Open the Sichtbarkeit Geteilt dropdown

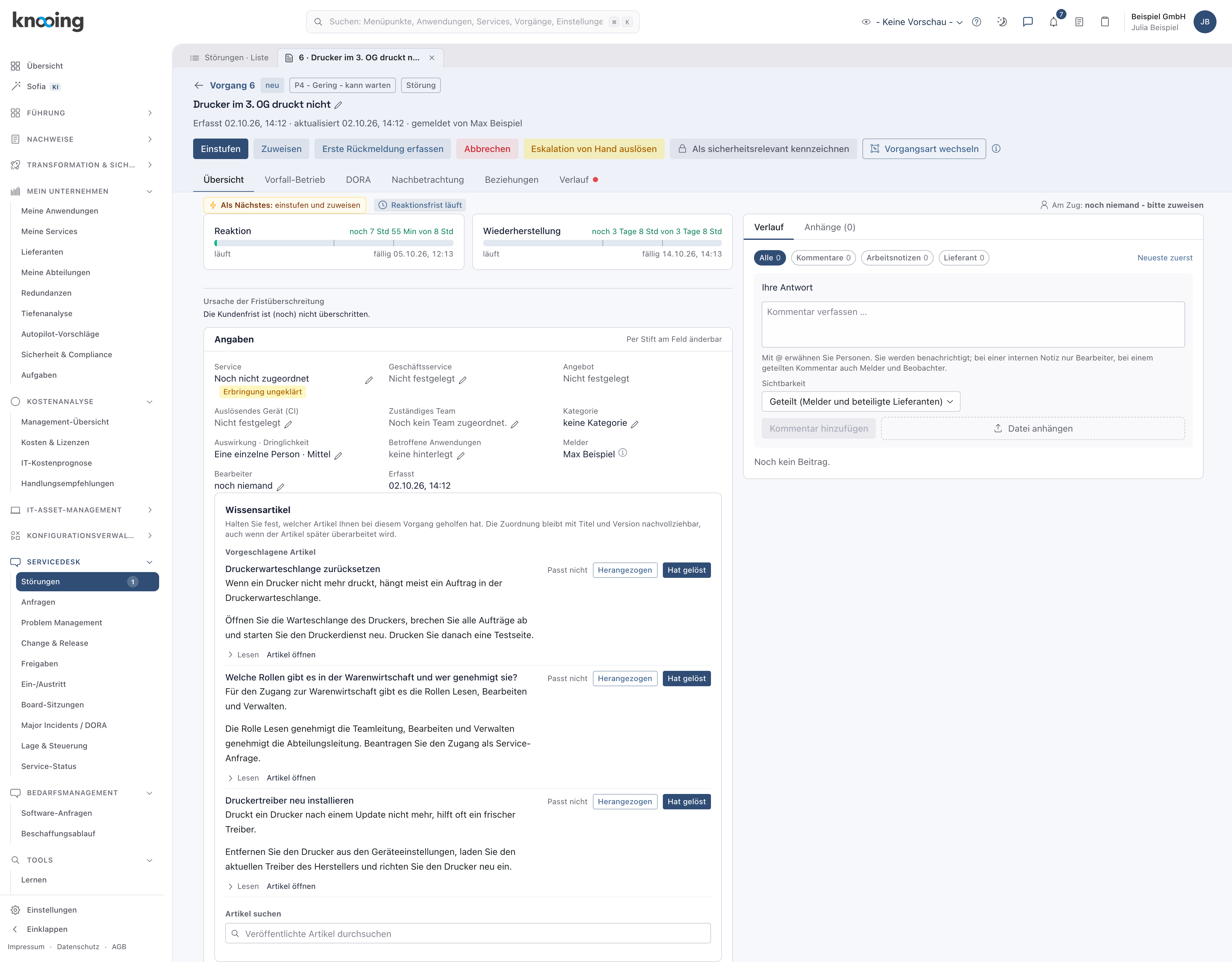click(861, 401)
